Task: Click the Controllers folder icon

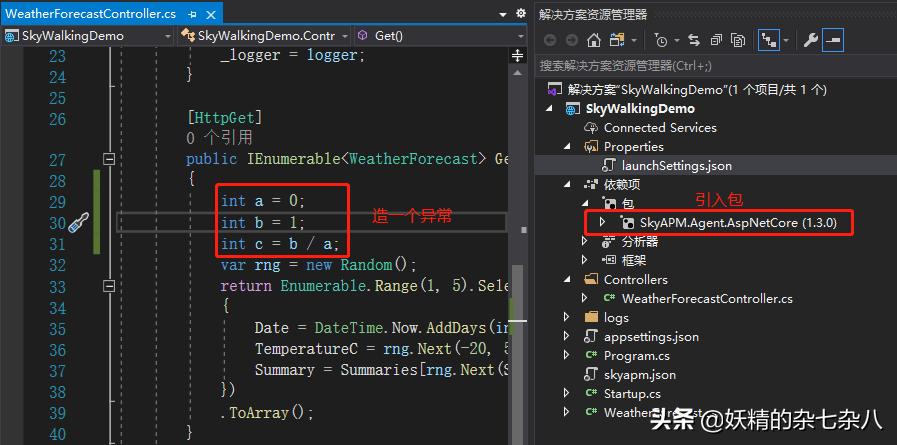Action: pos(590,280)
